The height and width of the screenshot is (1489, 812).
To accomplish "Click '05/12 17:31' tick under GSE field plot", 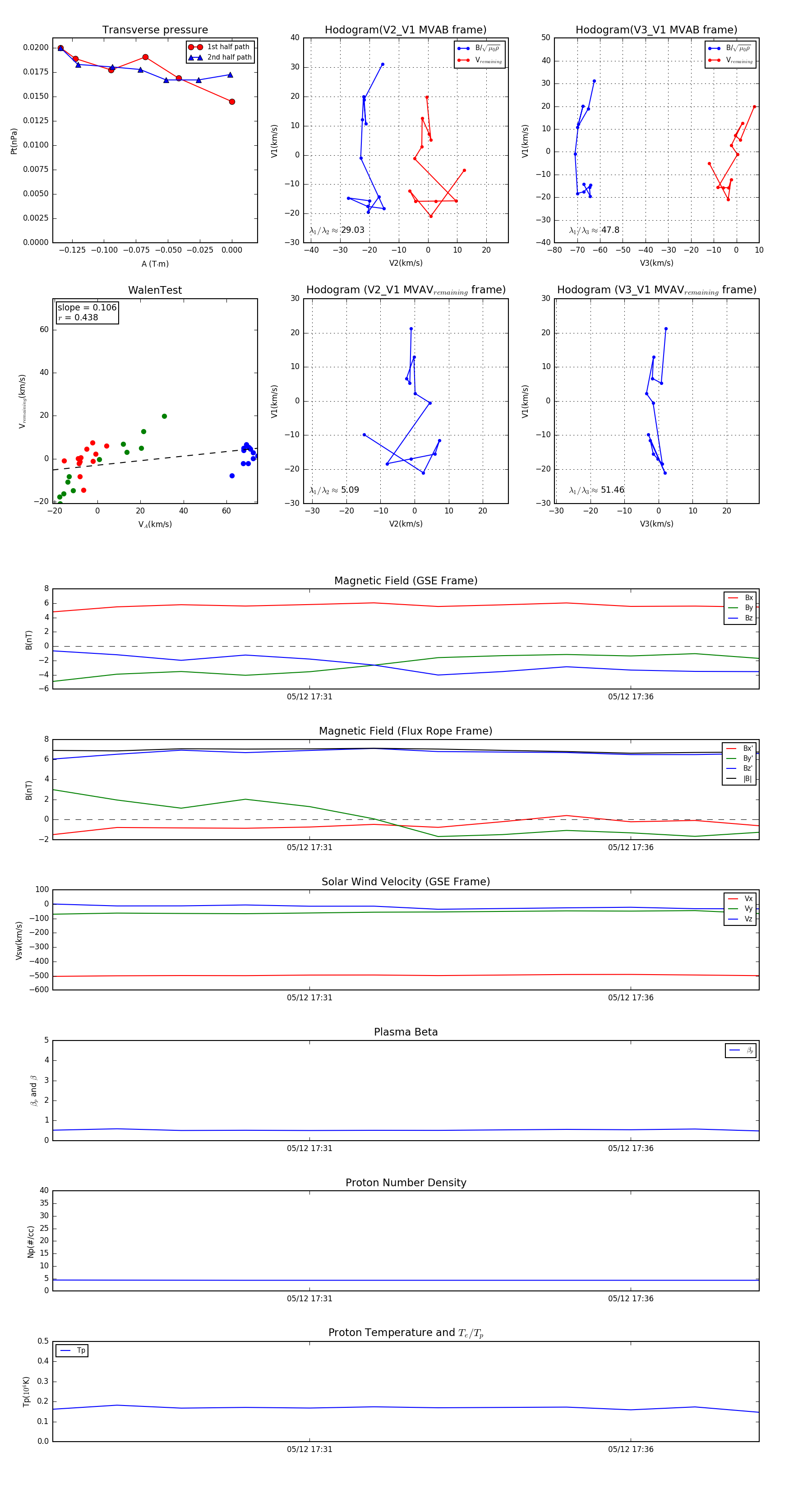I will click(310, 697).
